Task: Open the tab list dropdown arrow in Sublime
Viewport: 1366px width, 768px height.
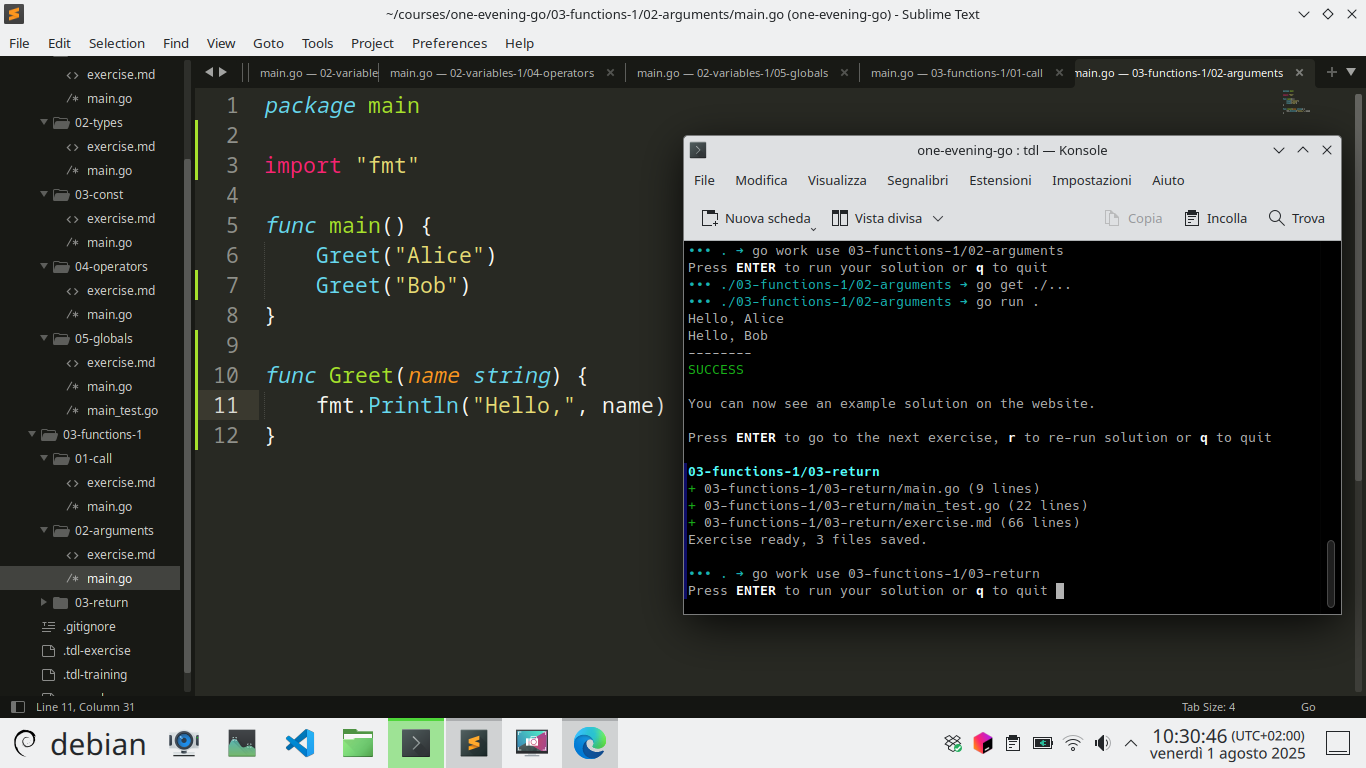Action: [1352, 72]
